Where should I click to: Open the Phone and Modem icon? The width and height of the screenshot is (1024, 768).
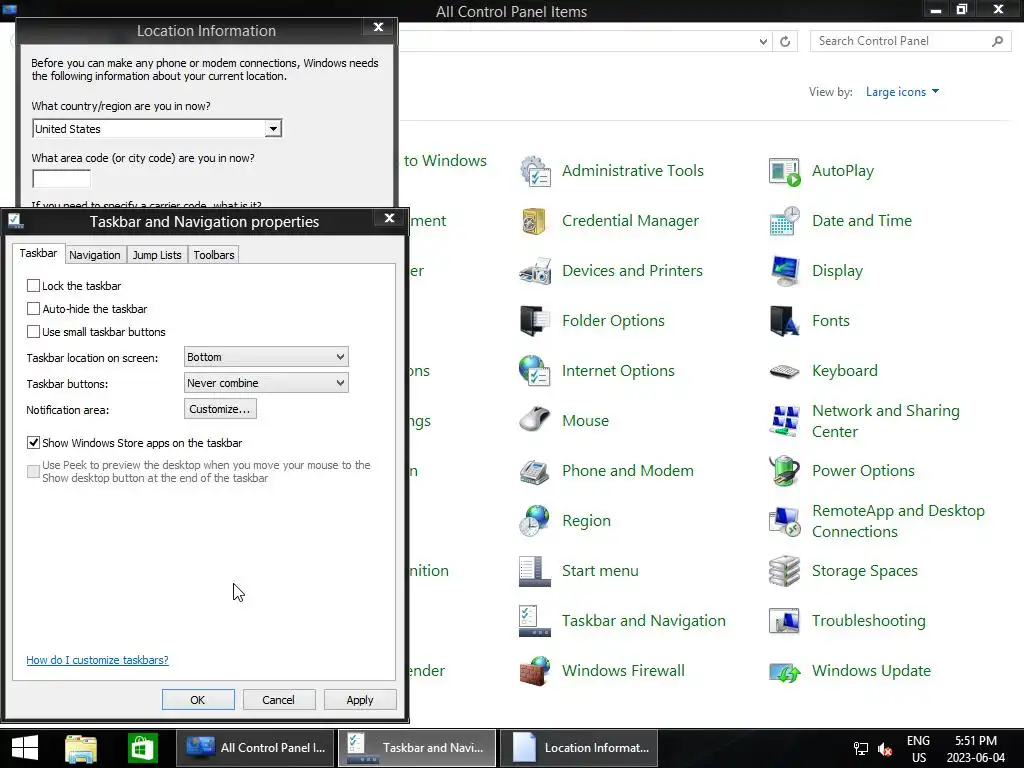pos(536,471)
